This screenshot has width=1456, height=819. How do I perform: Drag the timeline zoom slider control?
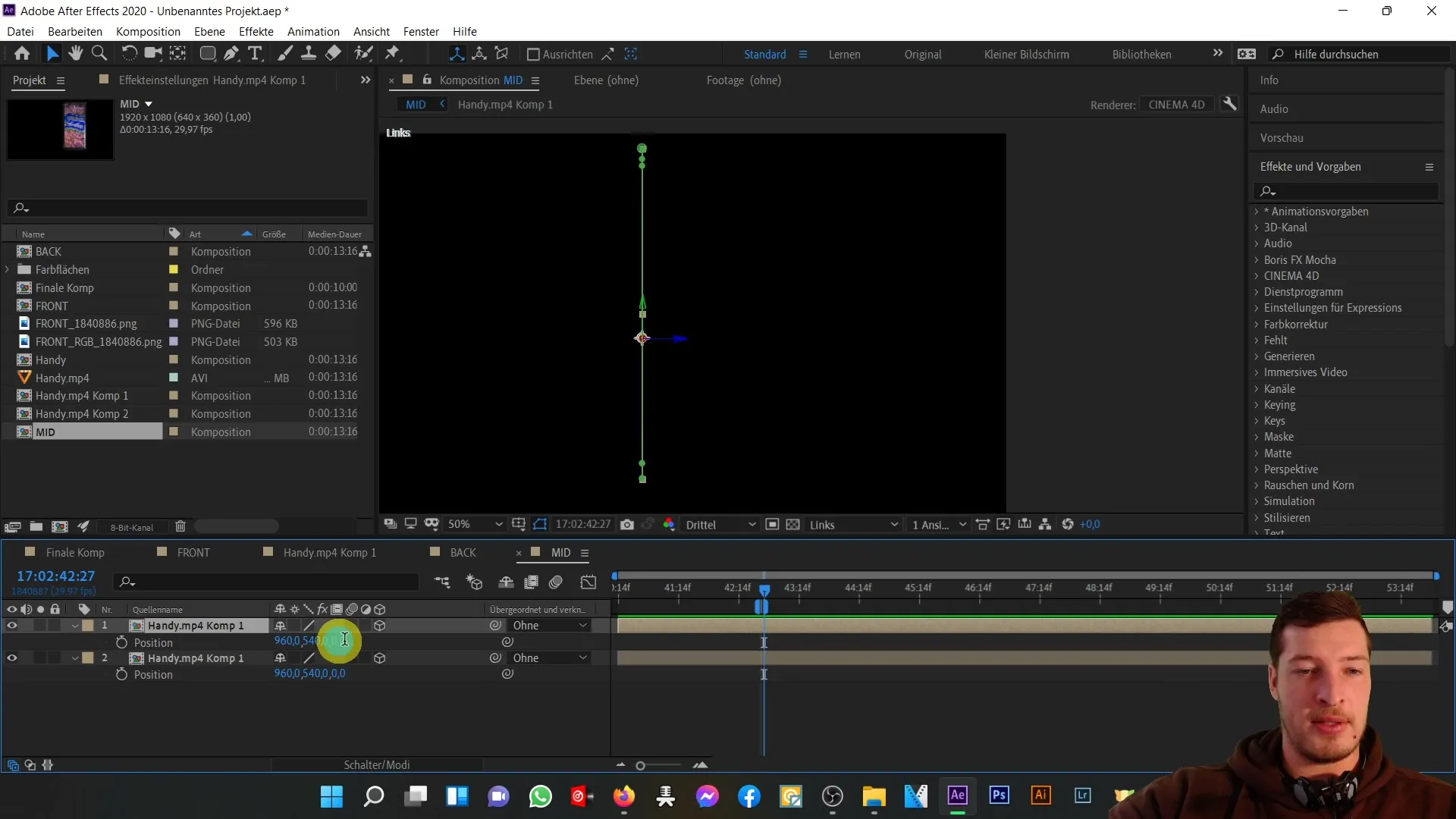[x=640, y=765]
